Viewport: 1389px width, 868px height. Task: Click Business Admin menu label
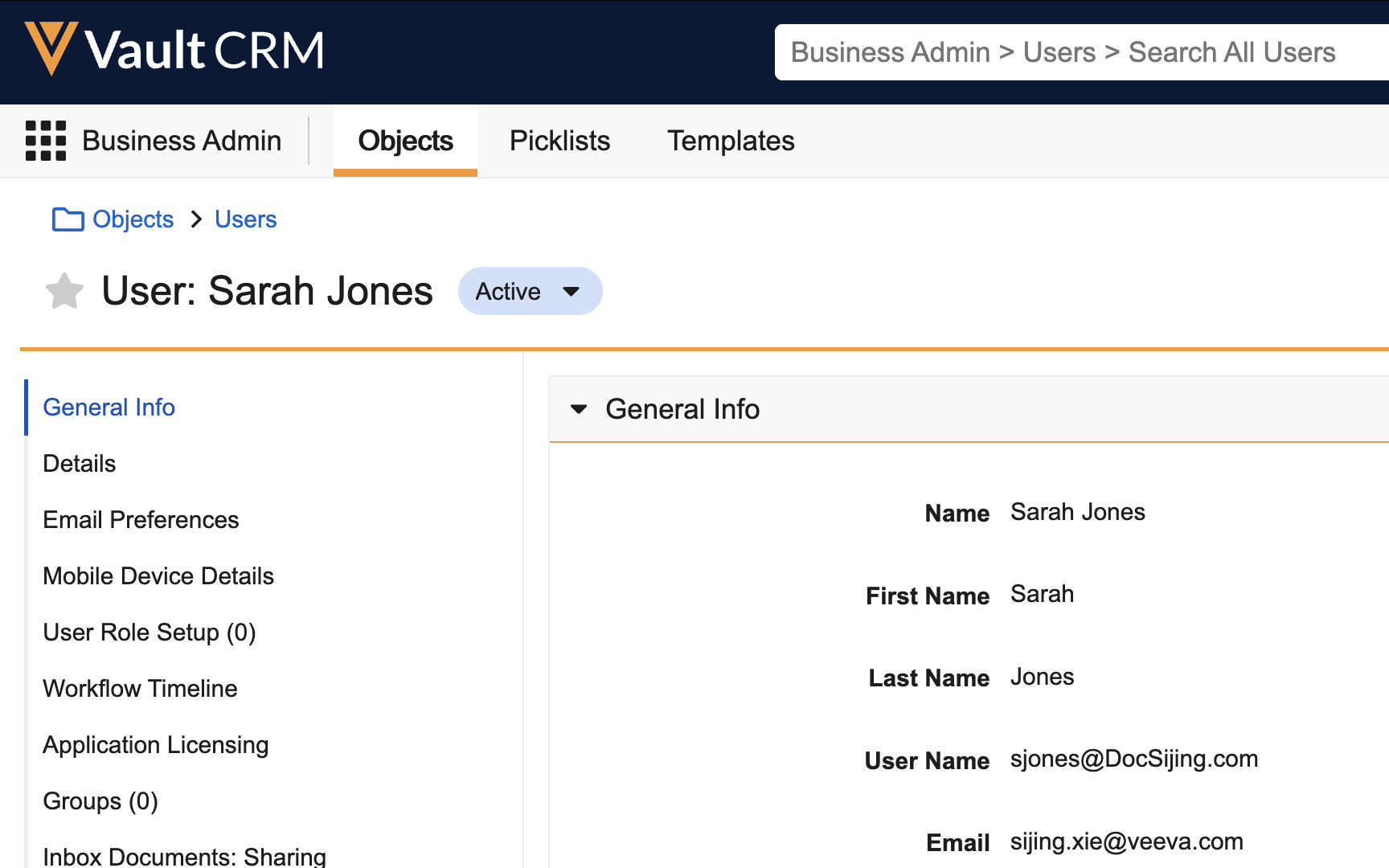(x=182, y=141)
